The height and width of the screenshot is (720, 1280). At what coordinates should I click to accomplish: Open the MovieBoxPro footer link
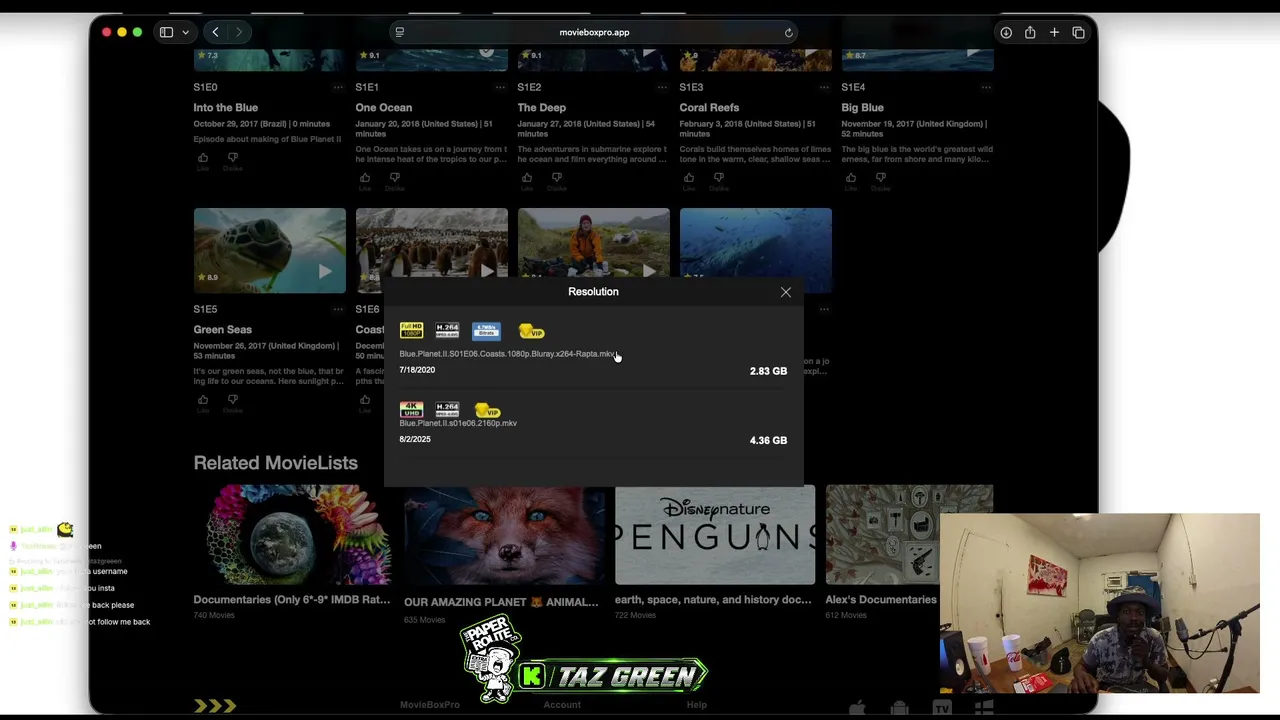coord(430,705)
